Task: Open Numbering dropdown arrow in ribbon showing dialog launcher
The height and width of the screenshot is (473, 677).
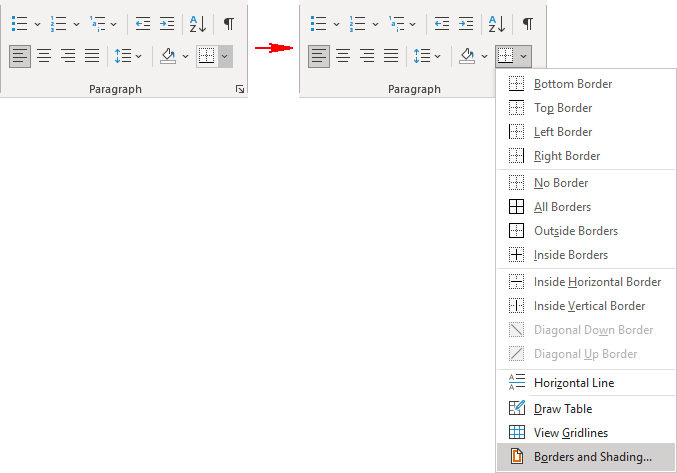Action: [76, 24]
